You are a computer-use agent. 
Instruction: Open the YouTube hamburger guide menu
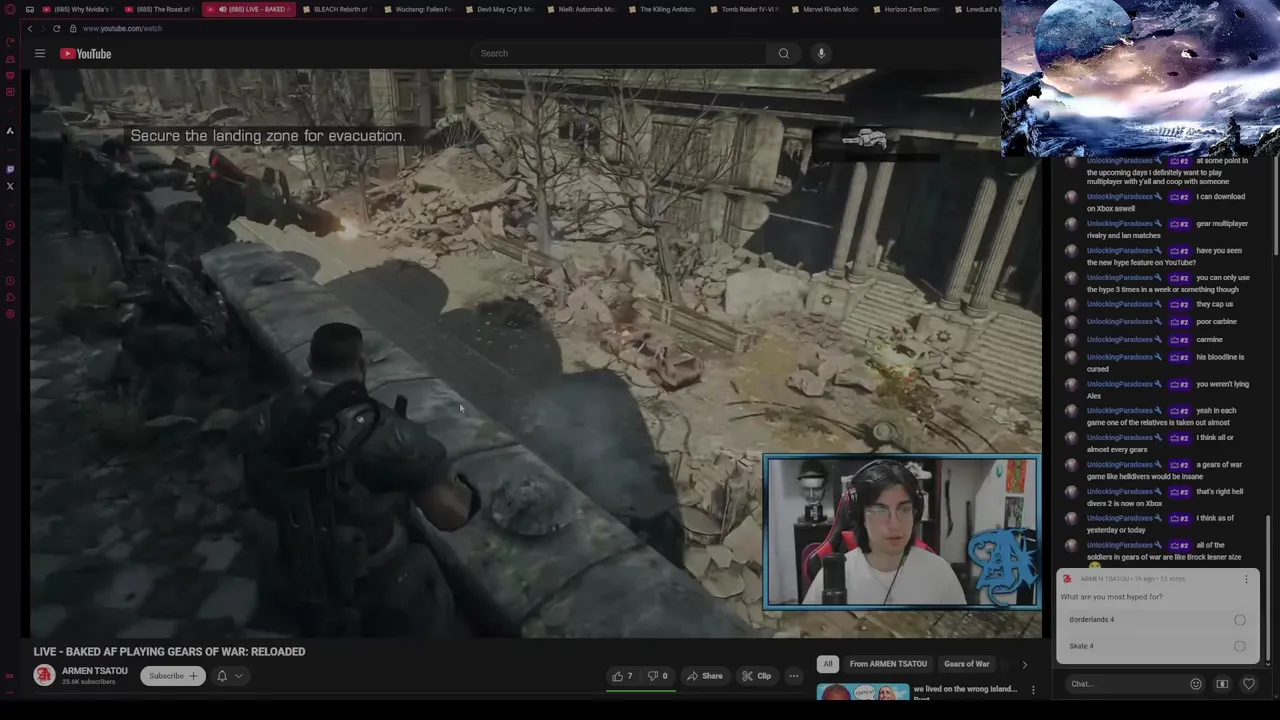click(40, 53)
